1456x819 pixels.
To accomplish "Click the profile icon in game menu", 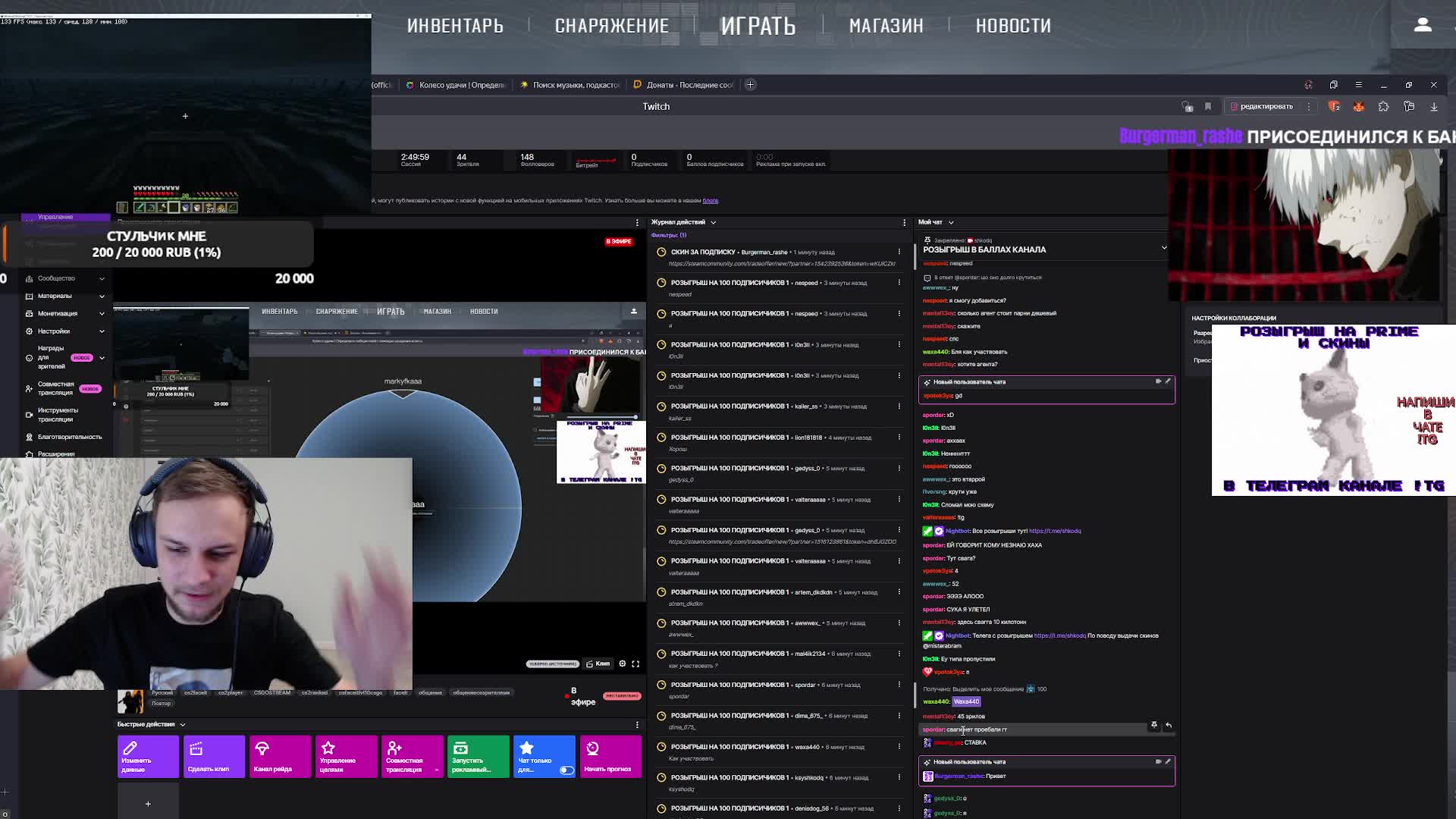I will click(x=1423, y=25).
